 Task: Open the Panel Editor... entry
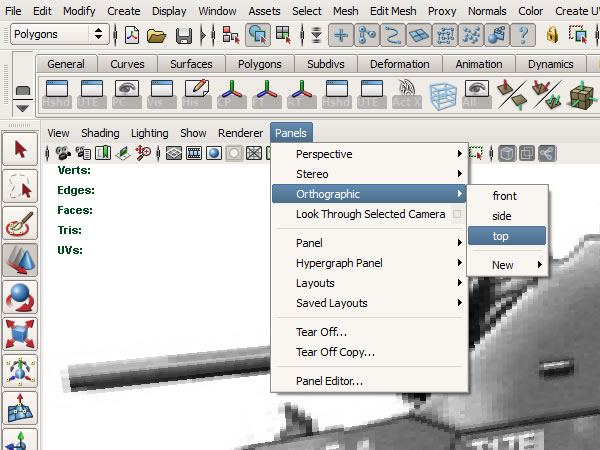pyautogui.click(x=370, y=381)
